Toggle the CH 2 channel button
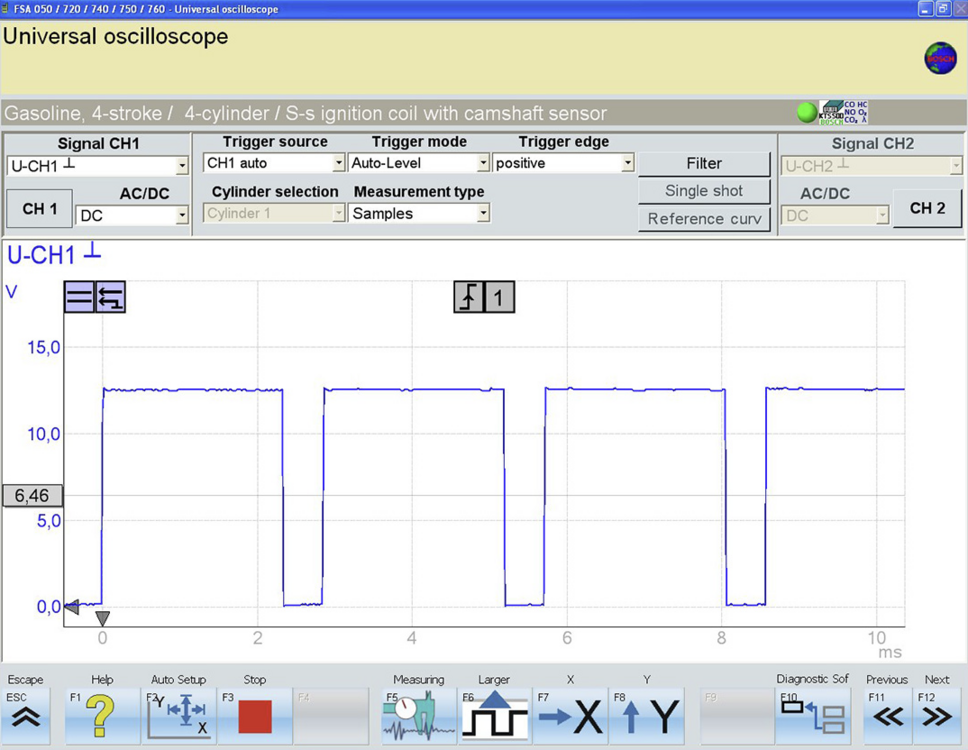 pyautogui.click(x=927, y=208)
